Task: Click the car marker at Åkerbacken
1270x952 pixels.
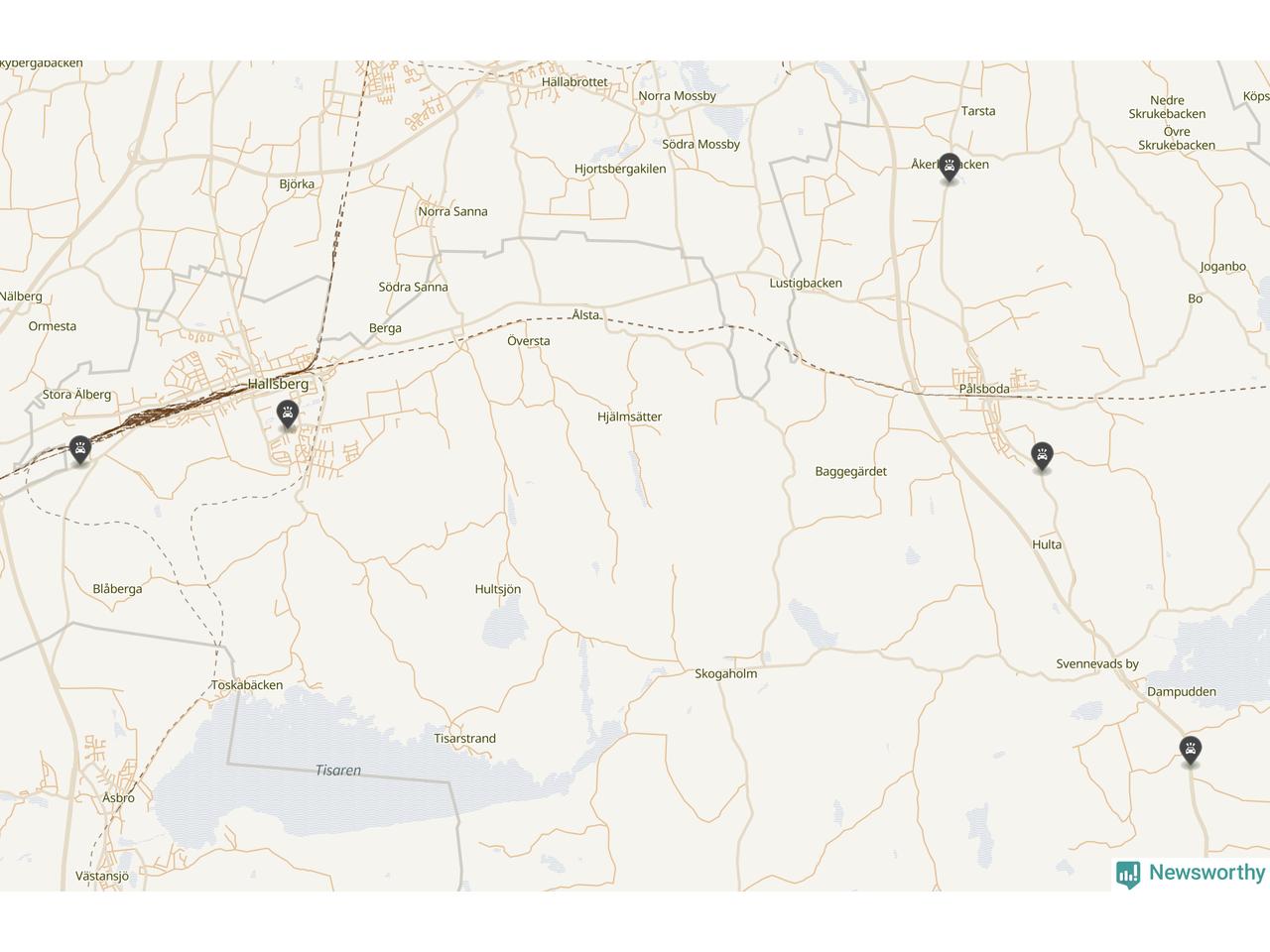Action: point(950,168)
